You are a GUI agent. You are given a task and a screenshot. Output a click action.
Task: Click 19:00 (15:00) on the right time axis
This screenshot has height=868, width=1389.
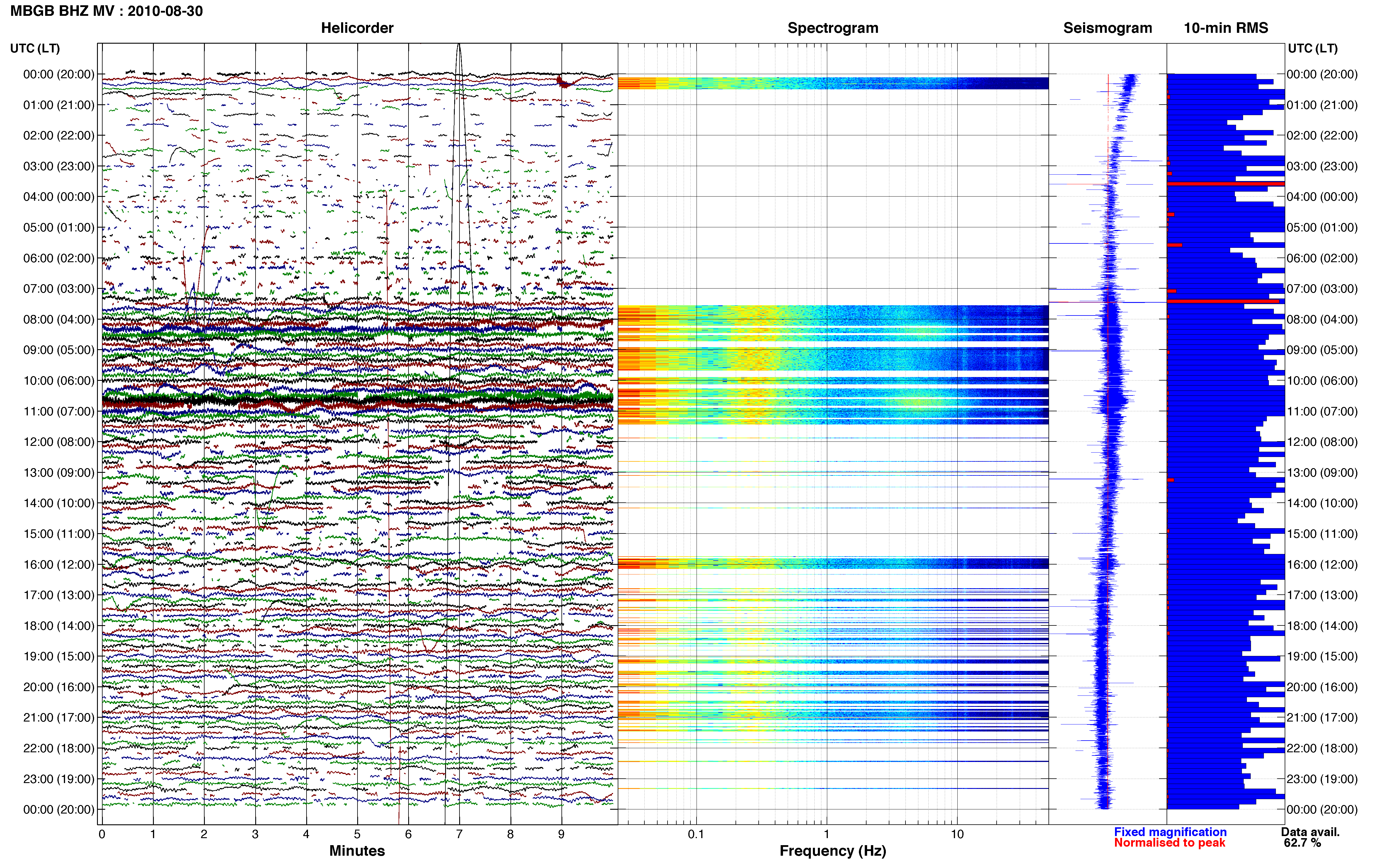pos(1322,656)
